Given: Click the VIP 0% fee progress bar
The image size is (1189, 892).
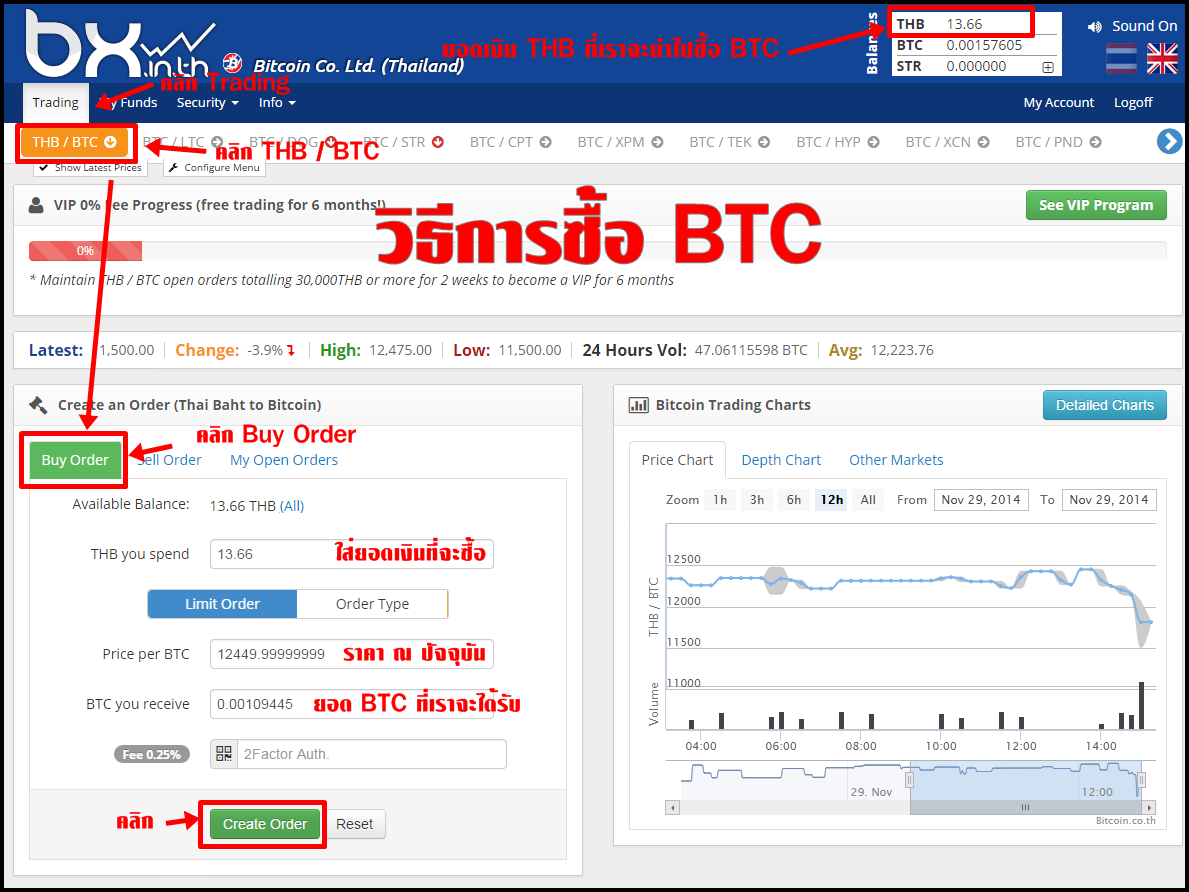Looking at the screenshot, I should (598, 251).
